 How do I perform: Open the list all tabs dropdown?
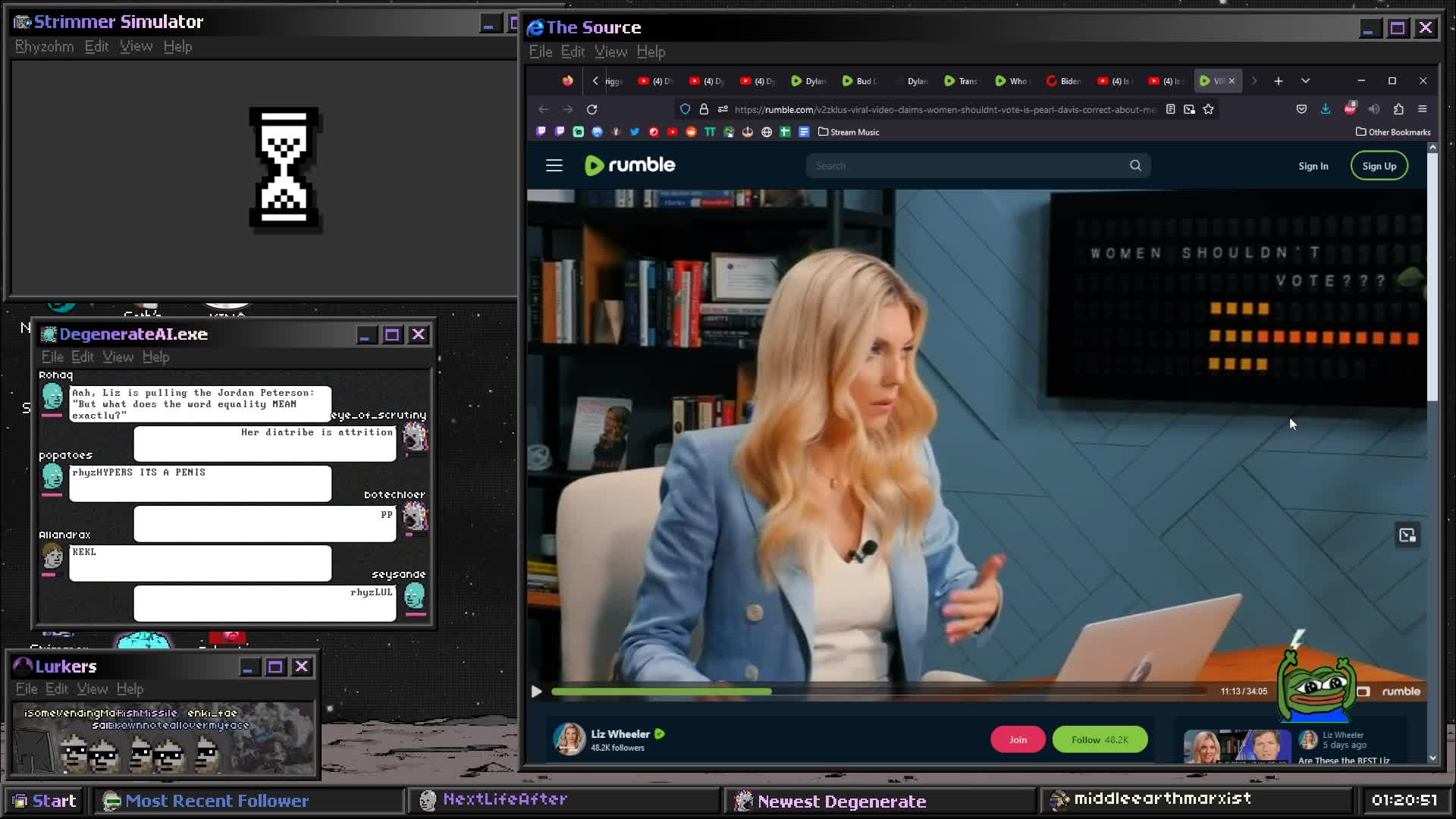point(1305,80)
